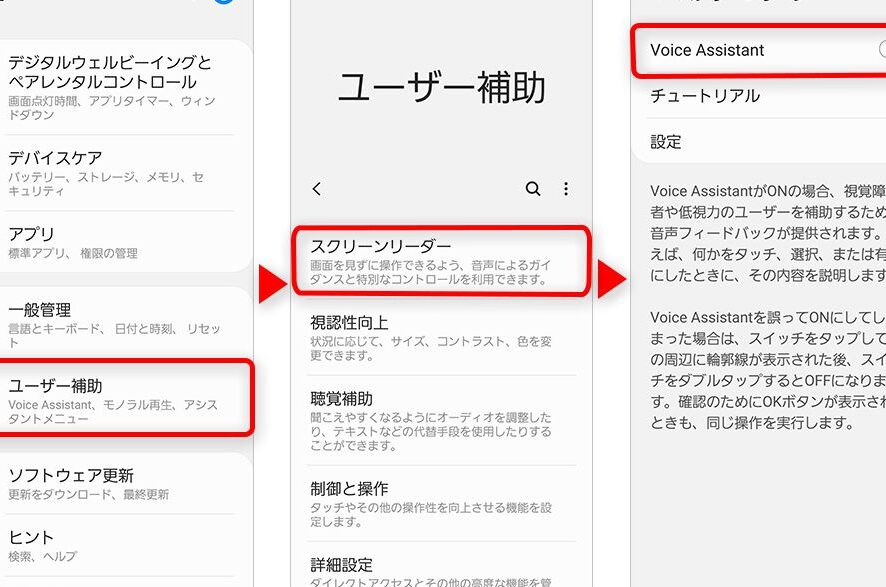Open ソフトウェア更新 entry
The width and height of the screenshot is (886, 587).
121,483
